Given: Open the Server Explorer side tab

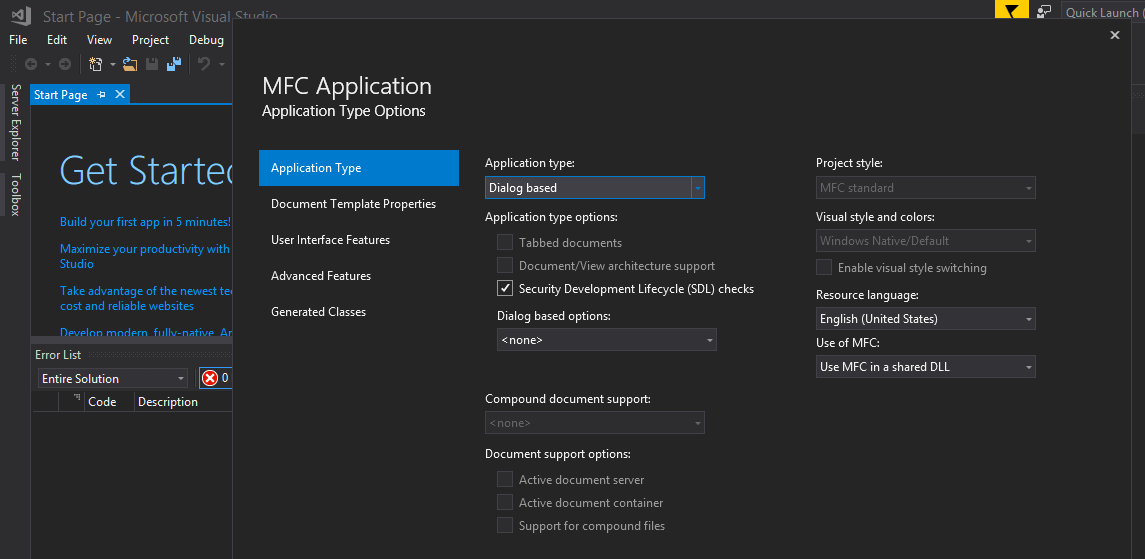Looking at the screenshot, I should click(15, 122).
